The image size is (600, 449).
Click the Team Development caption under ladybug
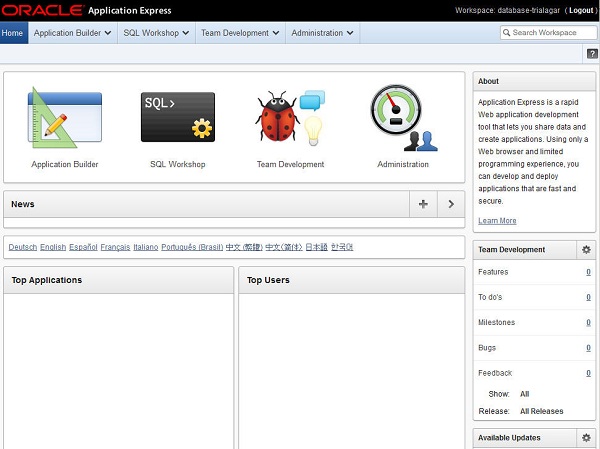[290, 164]
